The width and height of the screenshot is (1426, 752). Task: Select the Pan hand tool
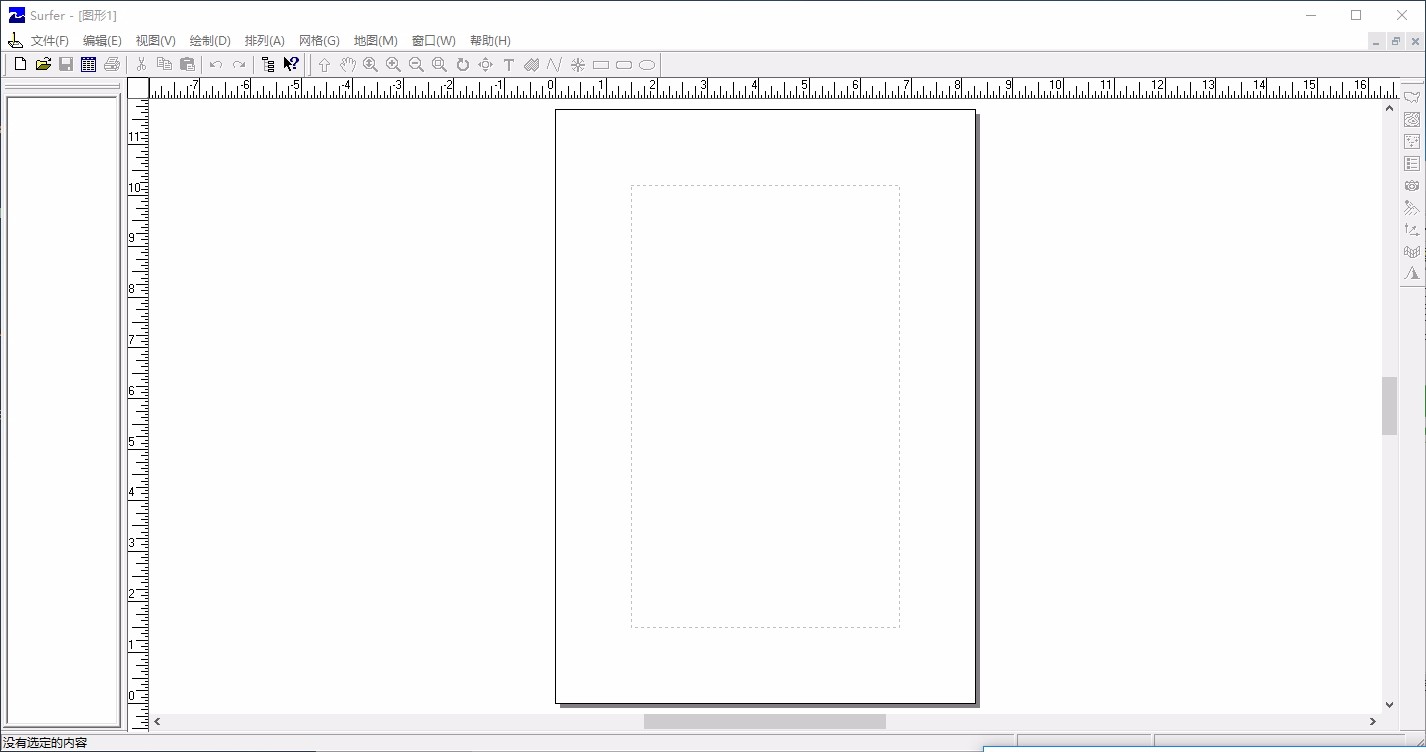(x=347, y=64)
